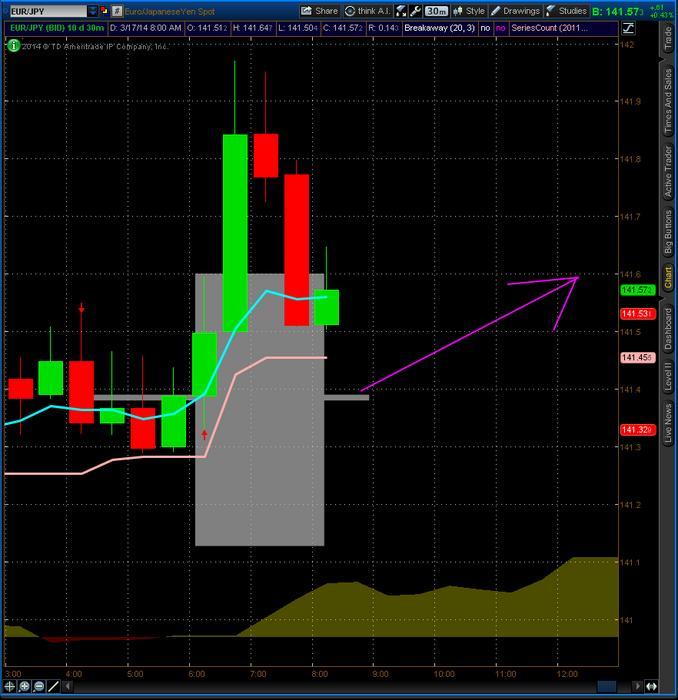Click the bid price B: 141.57
The width and height of the screenshot is (678, 700).
click(618, 12)
